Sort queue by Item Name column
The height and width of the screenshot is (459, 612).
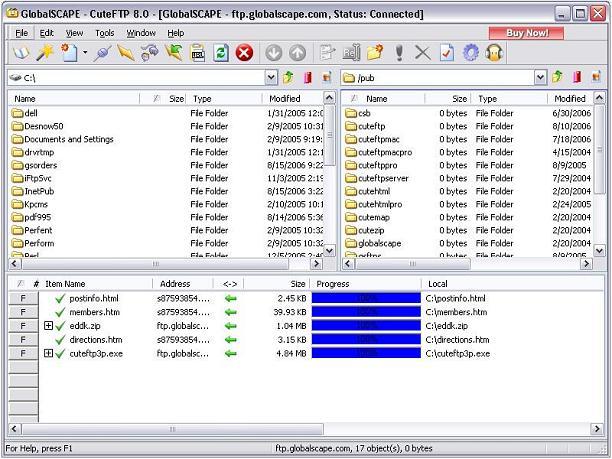tap(96, 284)
